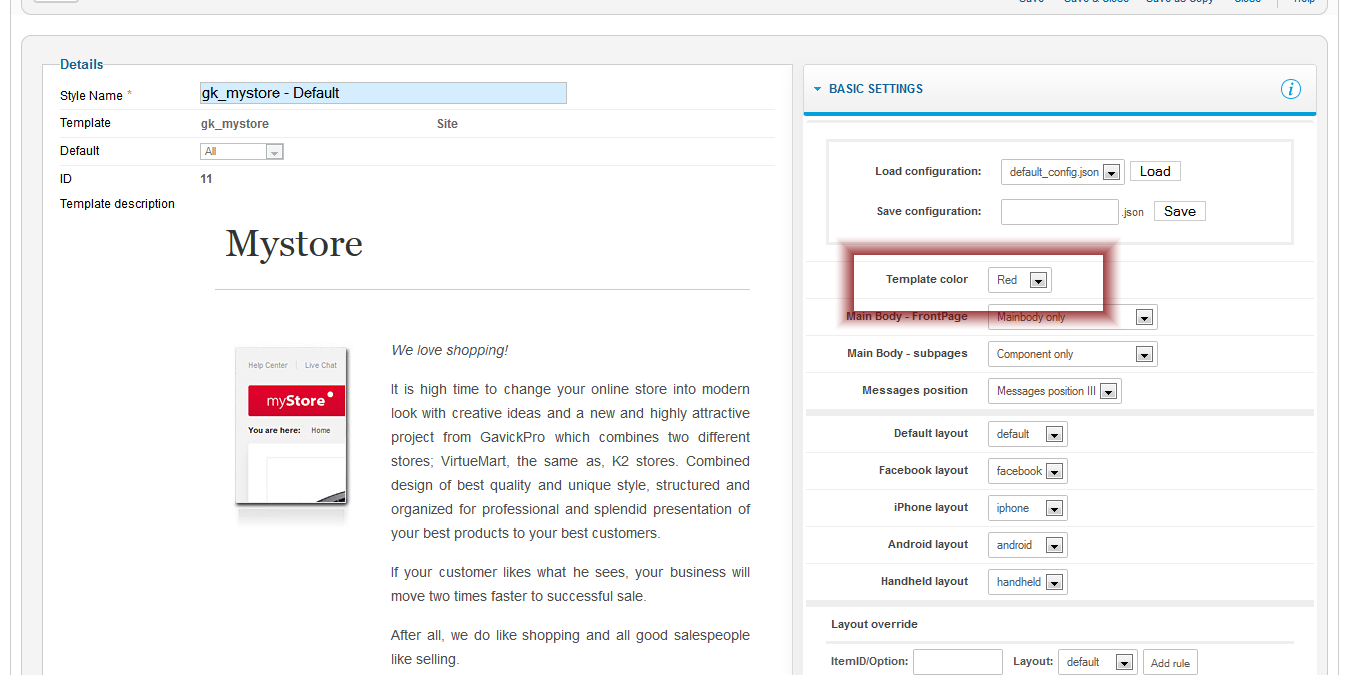Click the Template description label
Image resolution: width=1349 pixels, height=675 pixels.
click(x=117, y=204)
